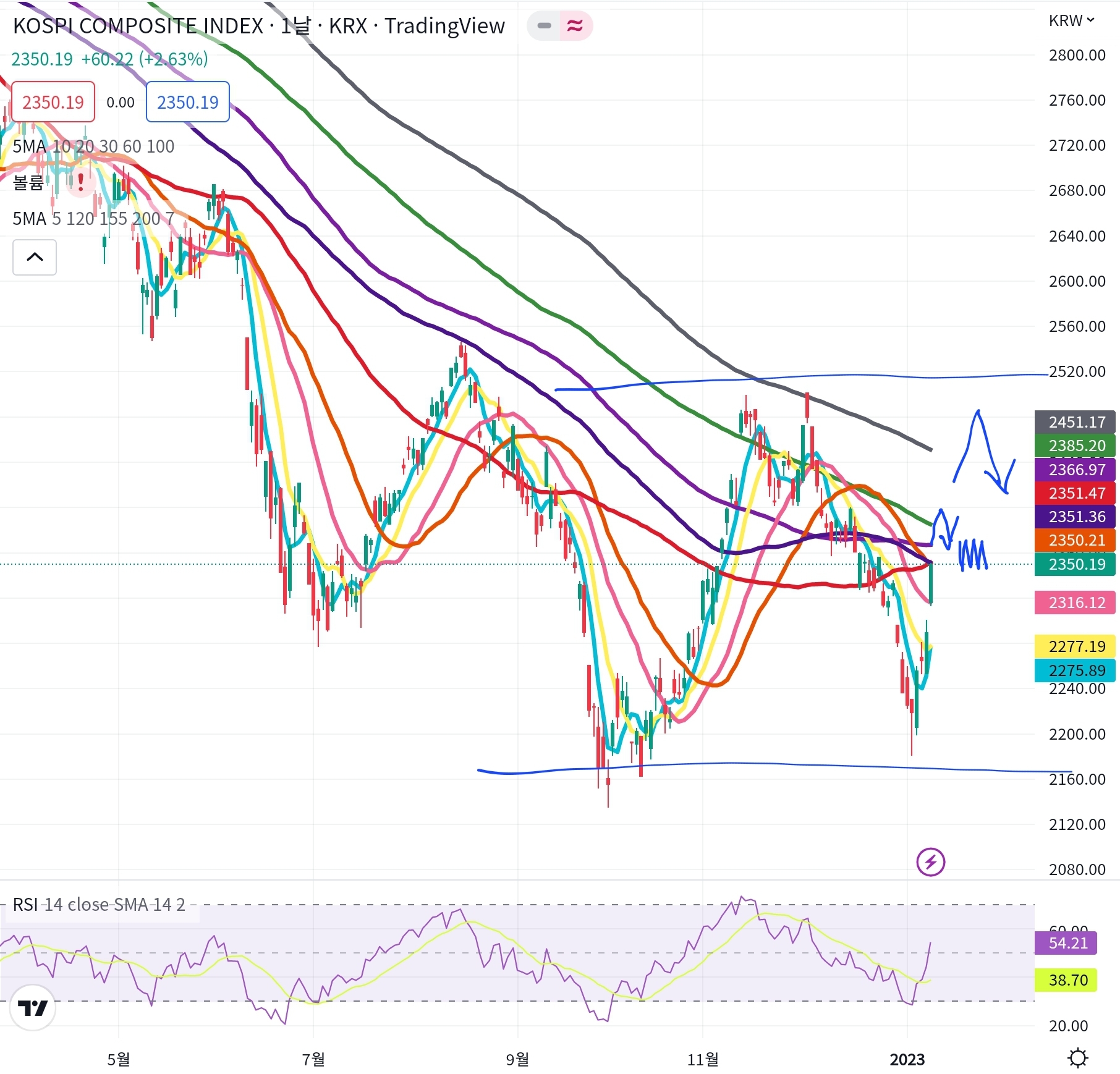Click the 9월 date on time axis
Viewport: 1120px width, 1074px height.
(x=517, y=1059)
